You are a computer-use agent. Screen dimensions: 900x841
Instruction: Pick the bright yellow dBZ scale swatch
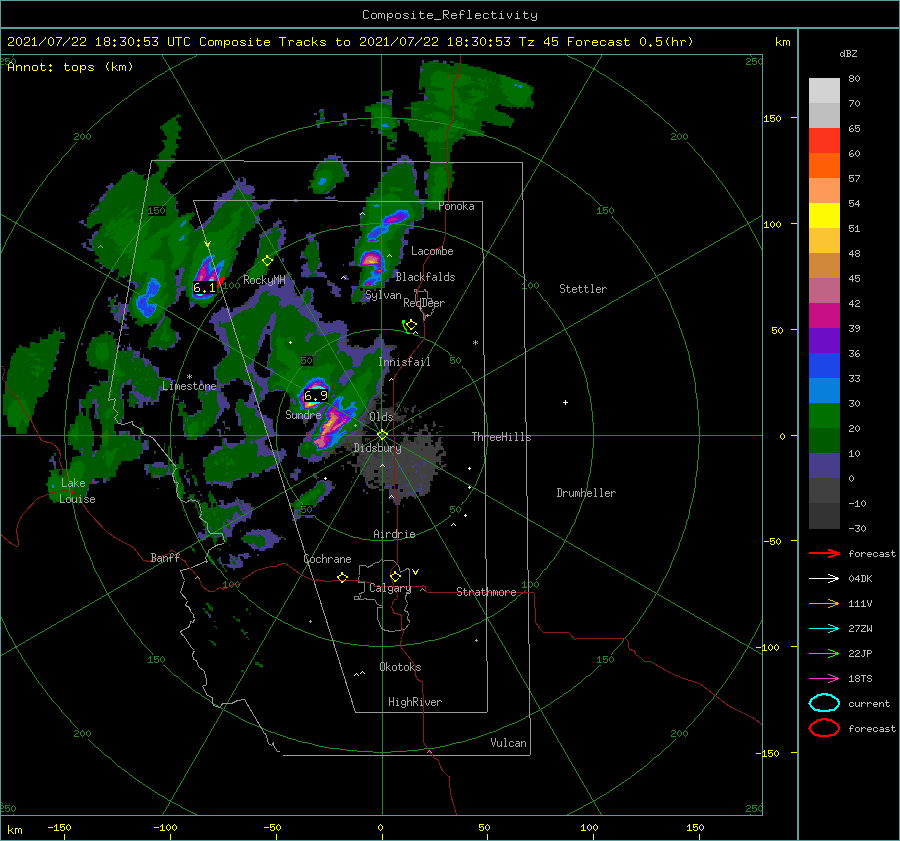pyautogui.click(x=824, y=216)
